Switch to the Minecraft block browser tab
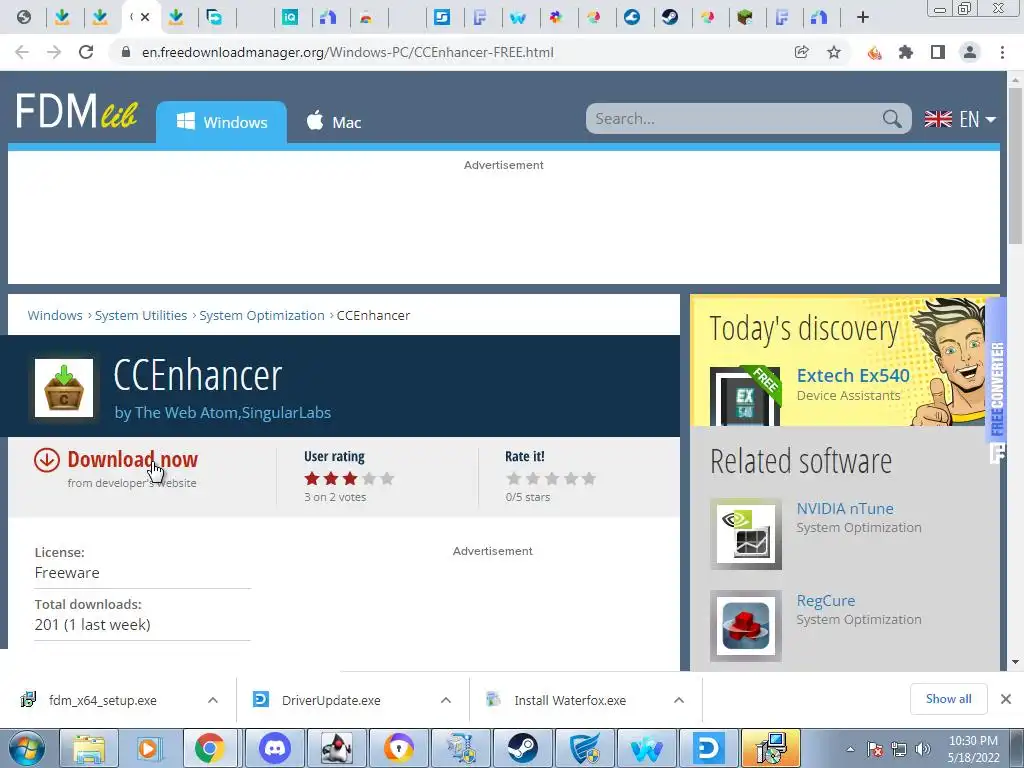The width and height of the screenshot is (1024, 768). click(x=745, y=17)
